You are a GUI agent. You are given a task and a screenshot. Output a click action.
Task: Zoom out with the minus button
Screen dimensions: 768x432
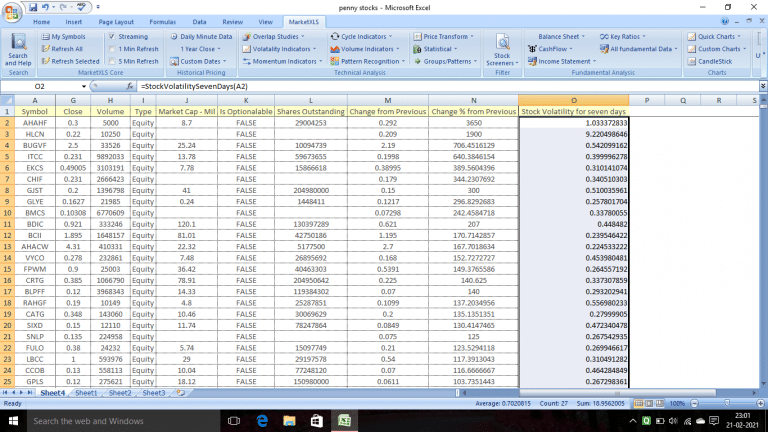[695, 404]
